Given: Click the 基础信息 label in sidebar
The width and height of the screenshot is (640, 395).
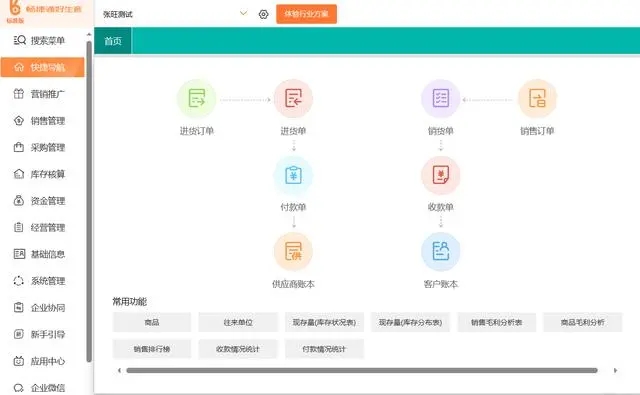Looking at the screenshot, I should [x=48, y=254].
